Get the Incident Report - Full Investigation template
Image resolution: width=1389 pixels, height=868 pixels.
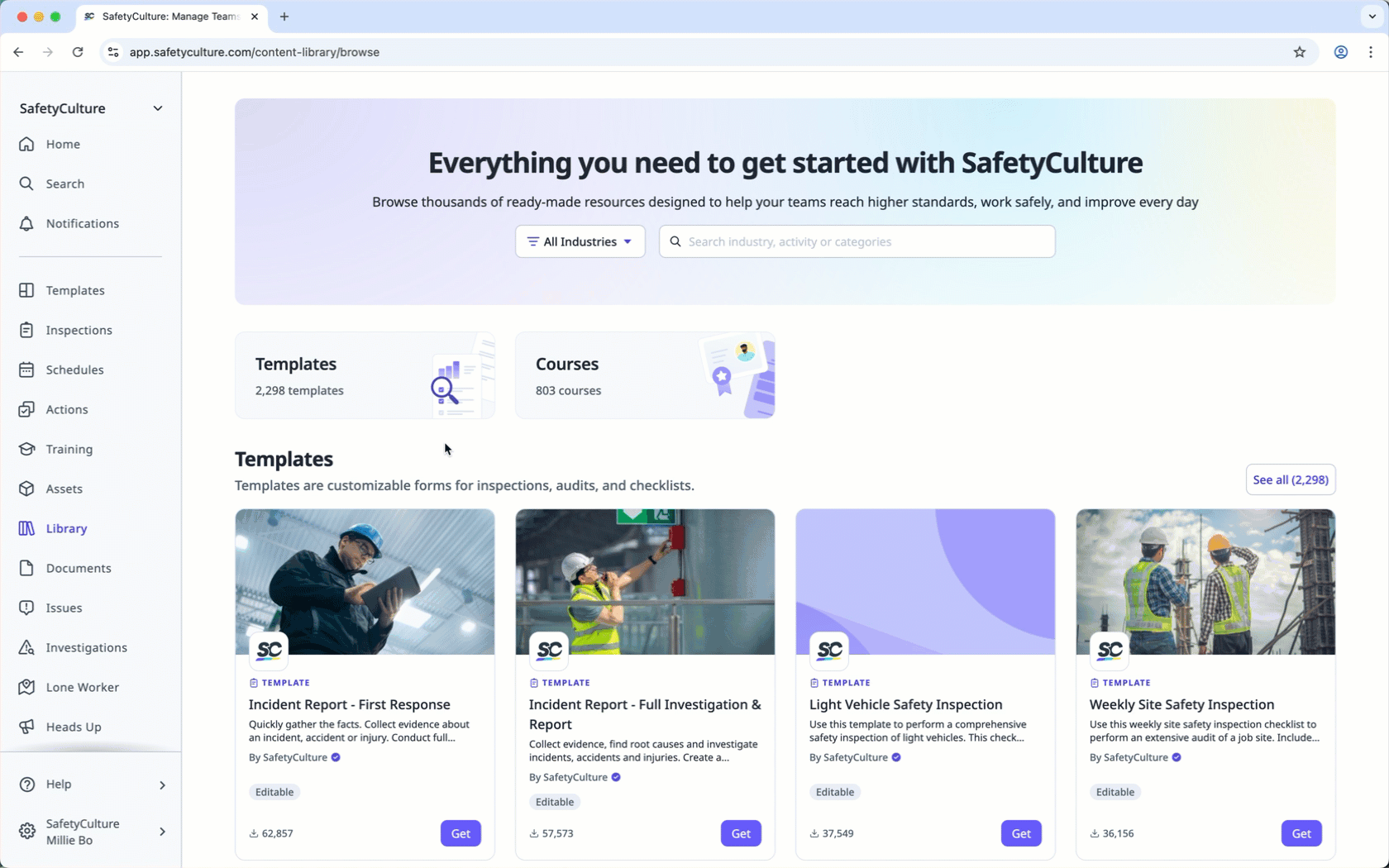(741, 833)
